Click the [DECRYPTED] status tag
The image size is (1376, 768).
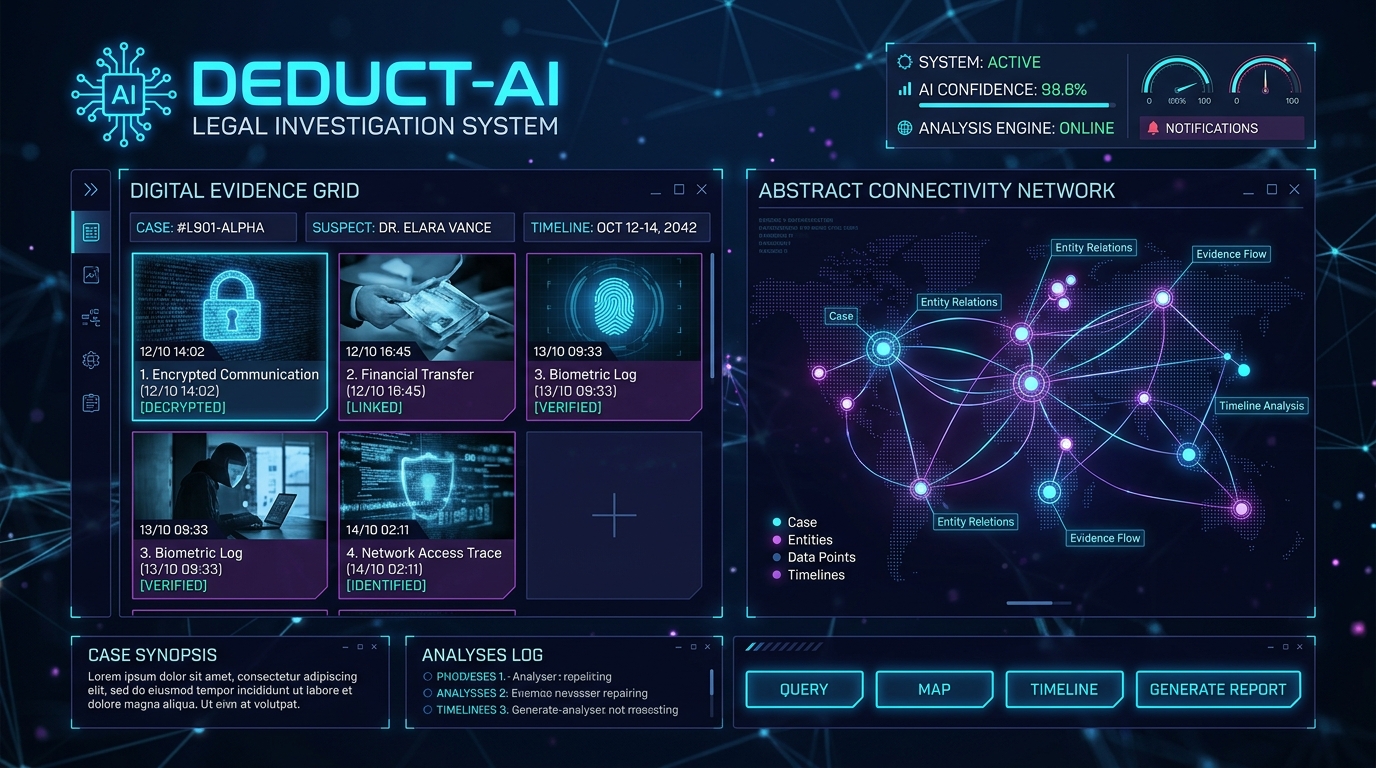pyautogui.click(x=183, y=408)
